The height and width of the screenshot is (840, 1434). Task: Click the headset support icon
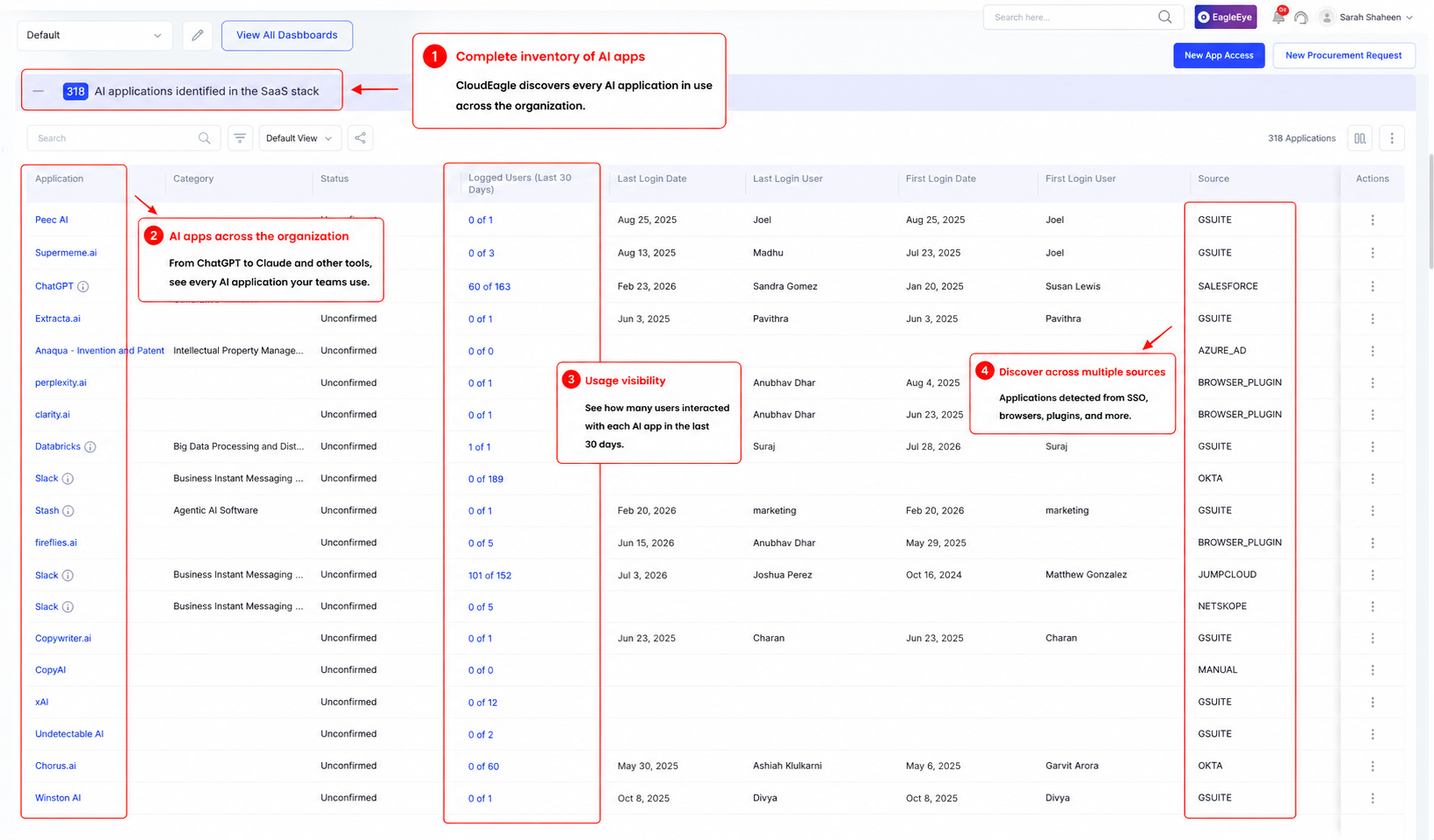[x=1301, y=17]
